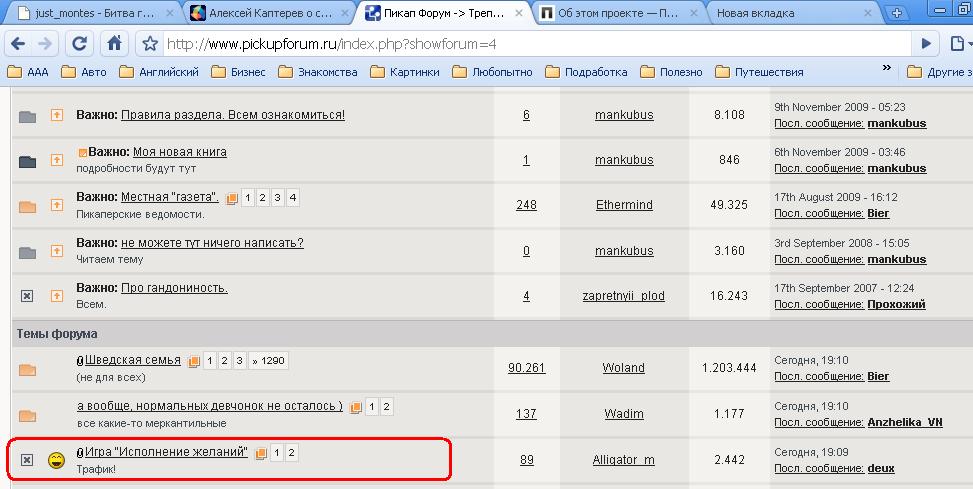Open the 'Правила раздела. Всем ознакомиться!' topic
The image size is (973, 489).
(x=233, y=115)
